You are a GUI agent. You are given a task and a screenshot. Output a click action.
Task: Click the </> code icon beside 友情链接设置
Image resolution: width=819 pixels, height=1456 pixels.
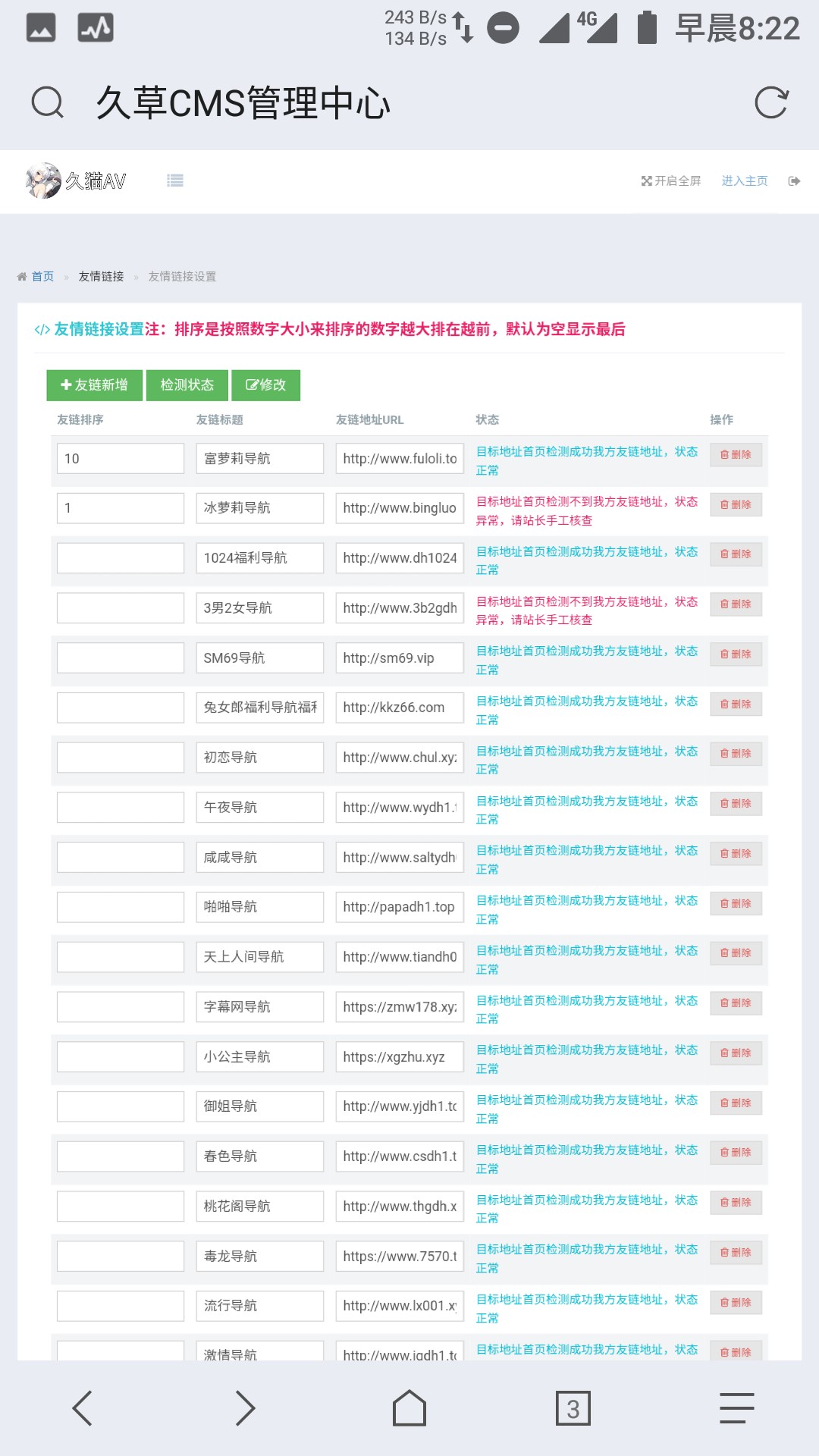(x=40, y=330)
